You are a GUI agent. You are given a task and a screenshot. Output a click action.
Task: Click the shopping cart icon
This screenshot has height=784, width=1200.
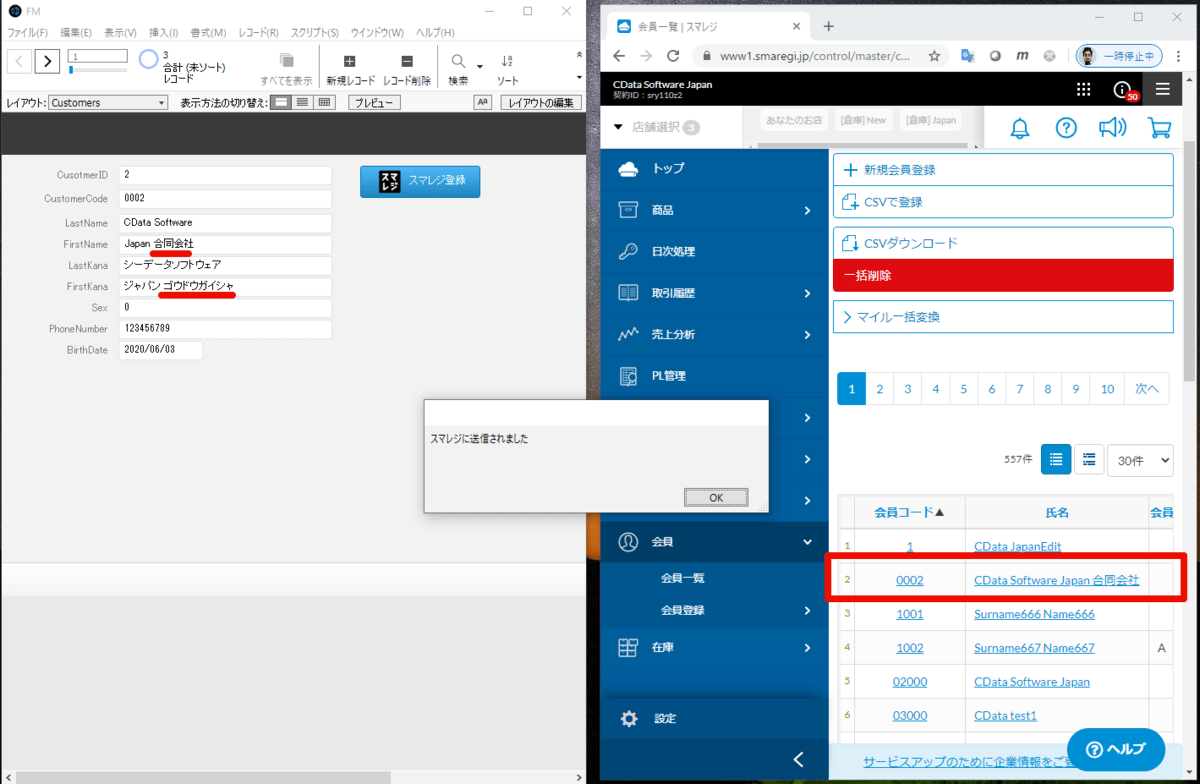[1159, 128]
